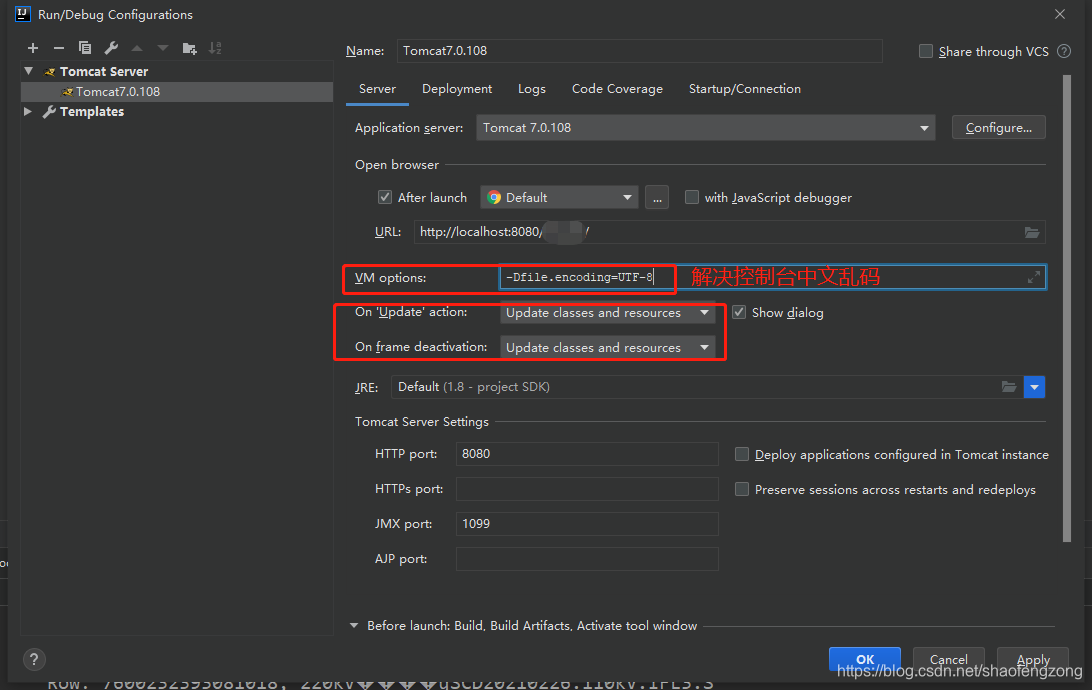Click the Apply button
The width and height of the screenshot is (1092, 690).
tap(1033, 659)
